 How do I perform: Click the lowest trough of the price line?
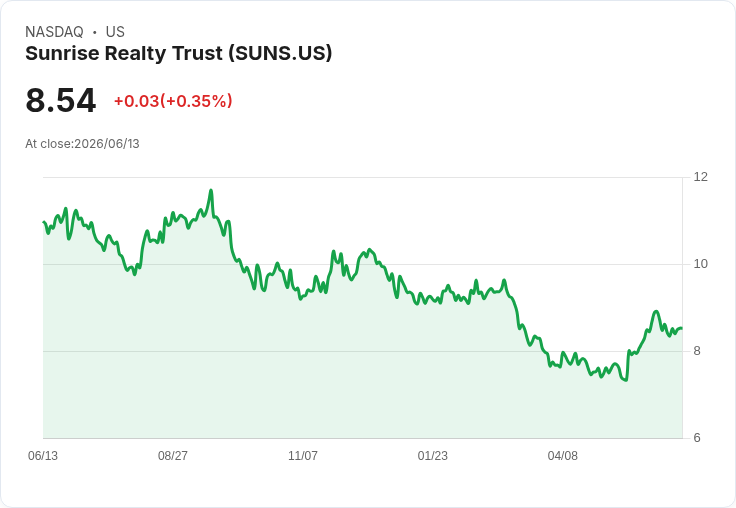(x=626, y=379)
